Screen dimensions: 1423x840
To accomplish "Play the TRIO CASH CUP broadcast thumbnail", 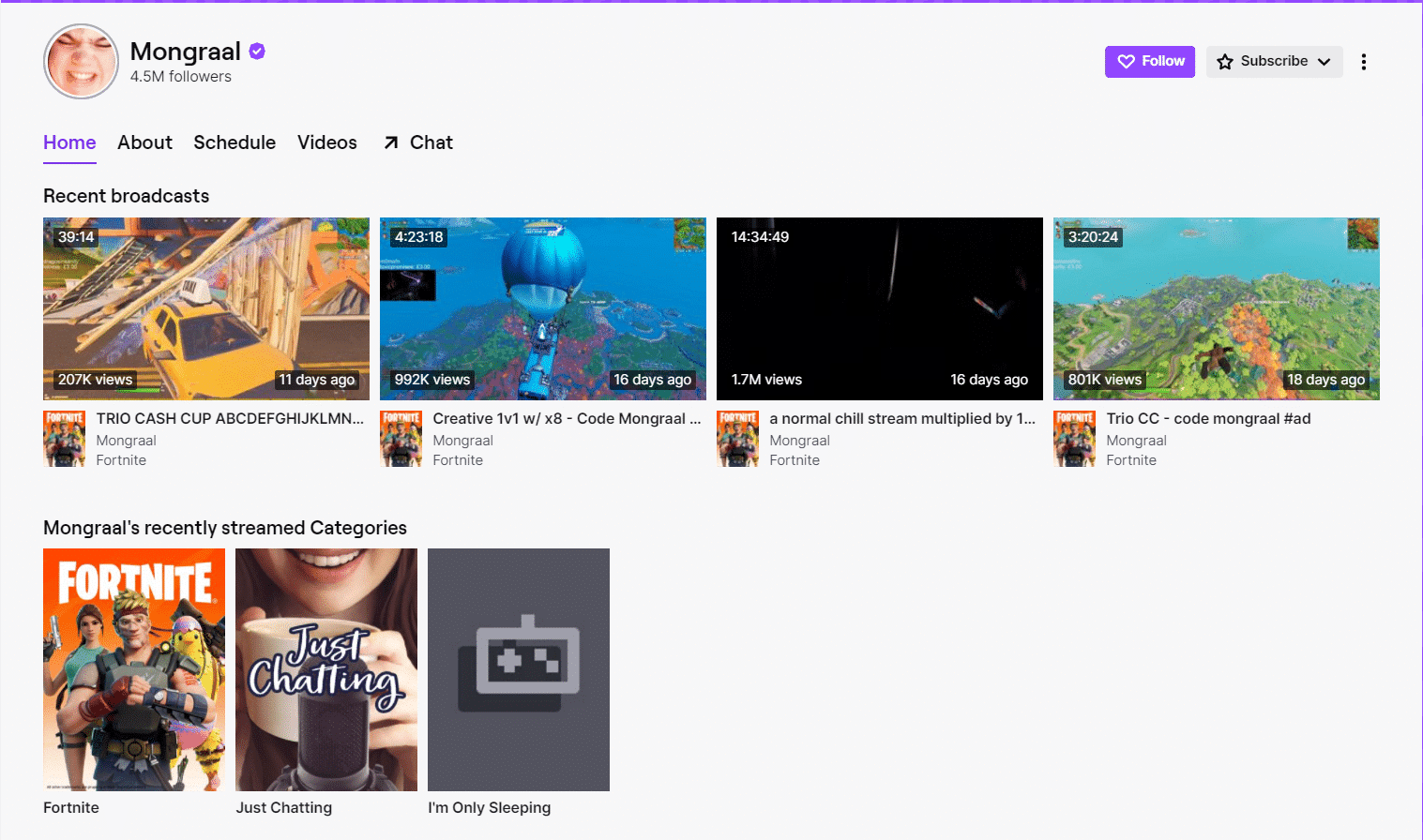I will pyautogui.click(x=206, y=308).
